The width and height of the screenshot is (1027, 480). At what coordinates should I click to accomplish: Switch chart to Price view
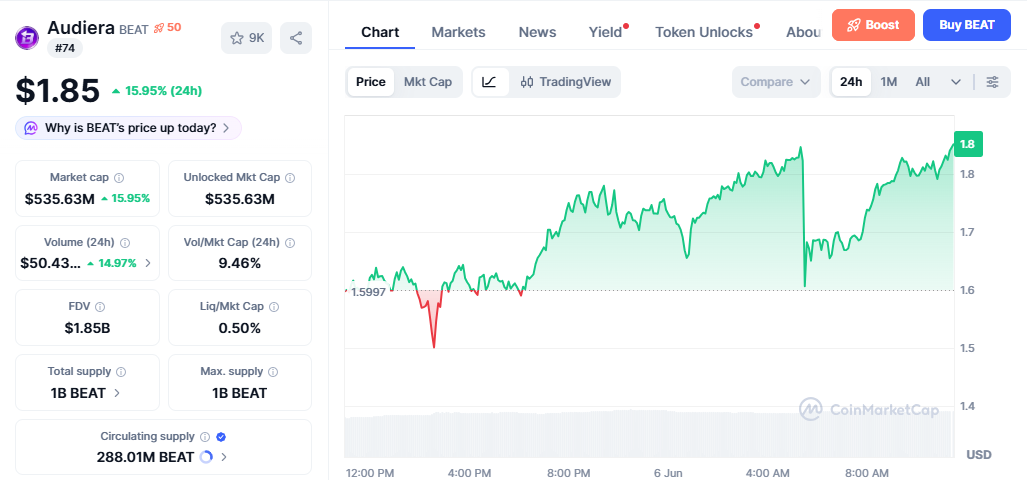371,82
